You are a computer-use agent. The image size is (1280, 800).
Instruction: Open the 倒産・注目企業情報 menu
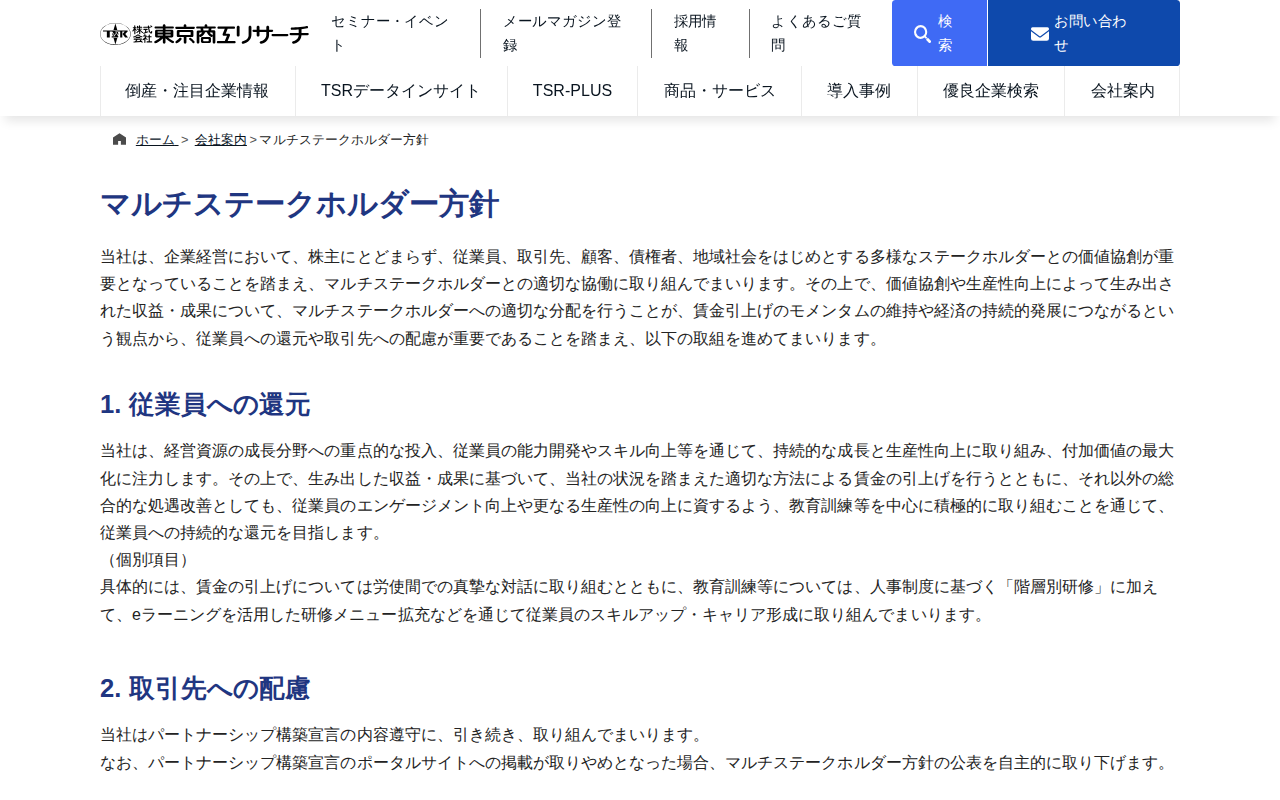197,90
